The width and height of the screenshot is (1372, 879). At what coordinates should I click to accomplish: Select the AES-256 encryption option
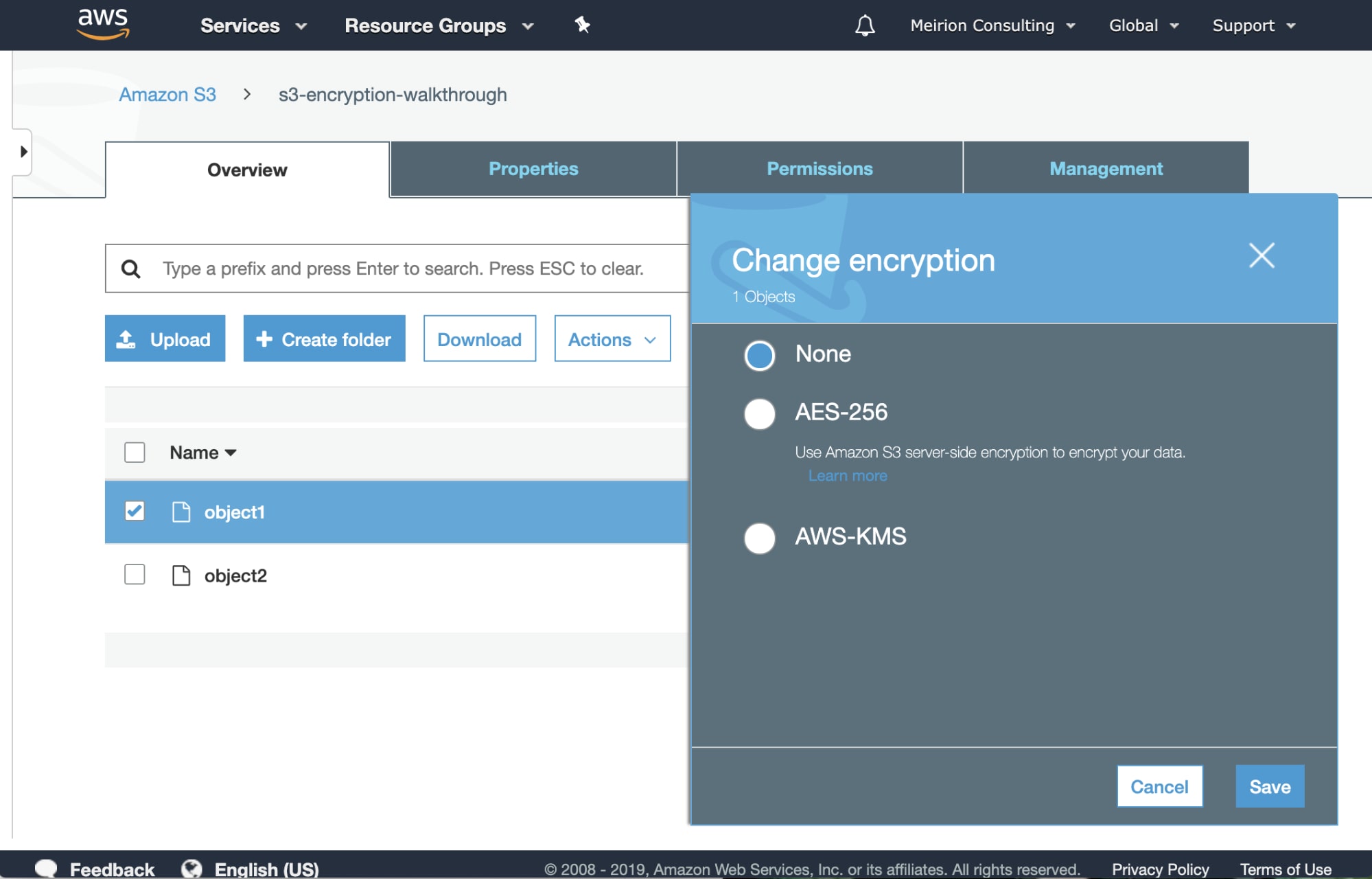759,413
